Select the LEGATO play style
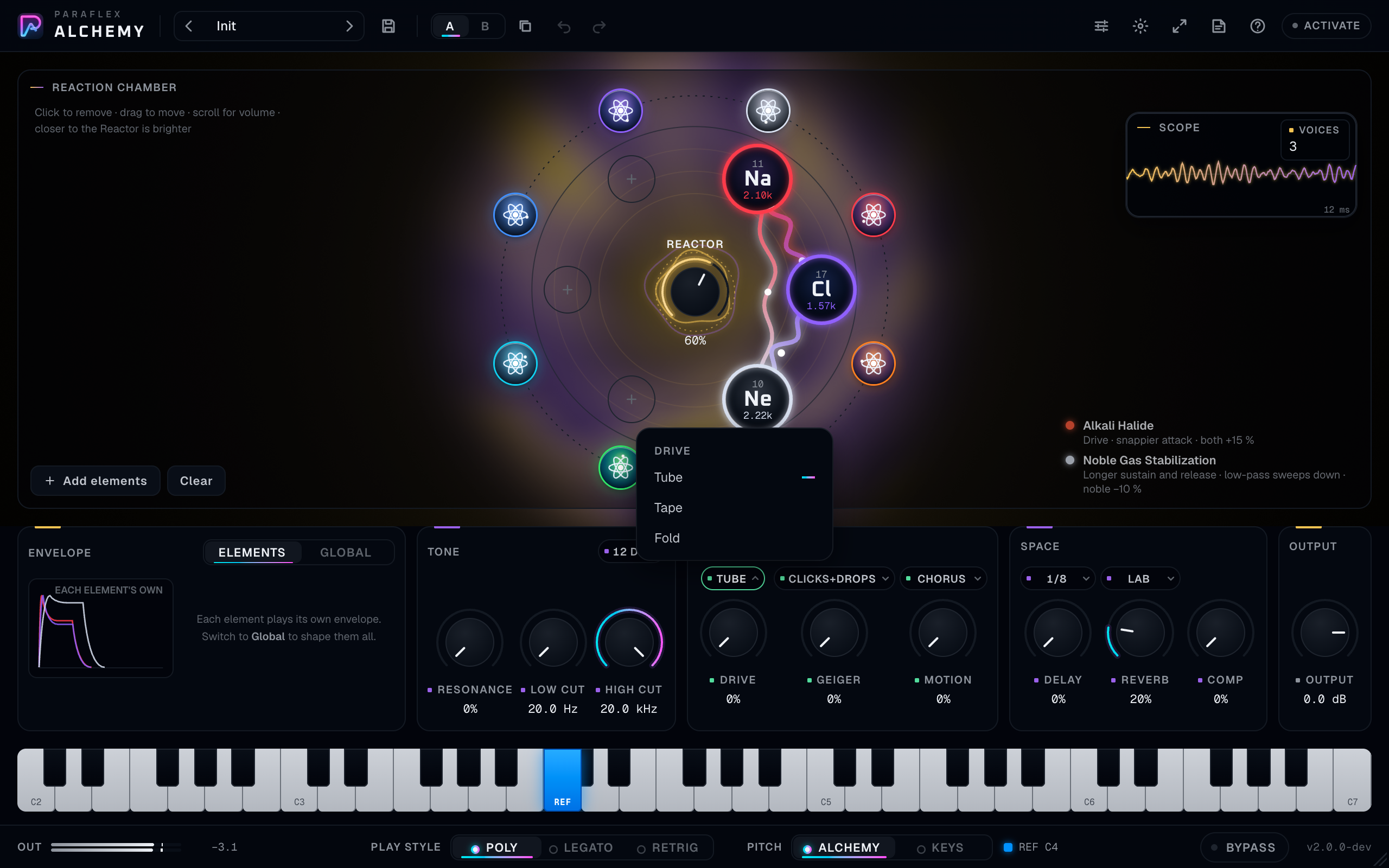 (582, 847)
